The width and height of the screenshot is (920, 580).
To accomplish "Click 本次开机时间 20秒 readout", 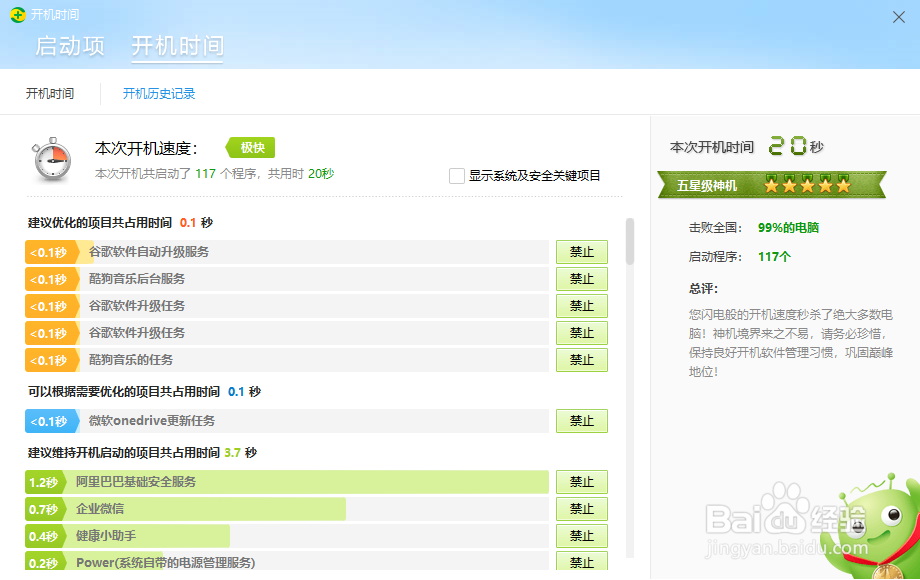I will 747,147.
